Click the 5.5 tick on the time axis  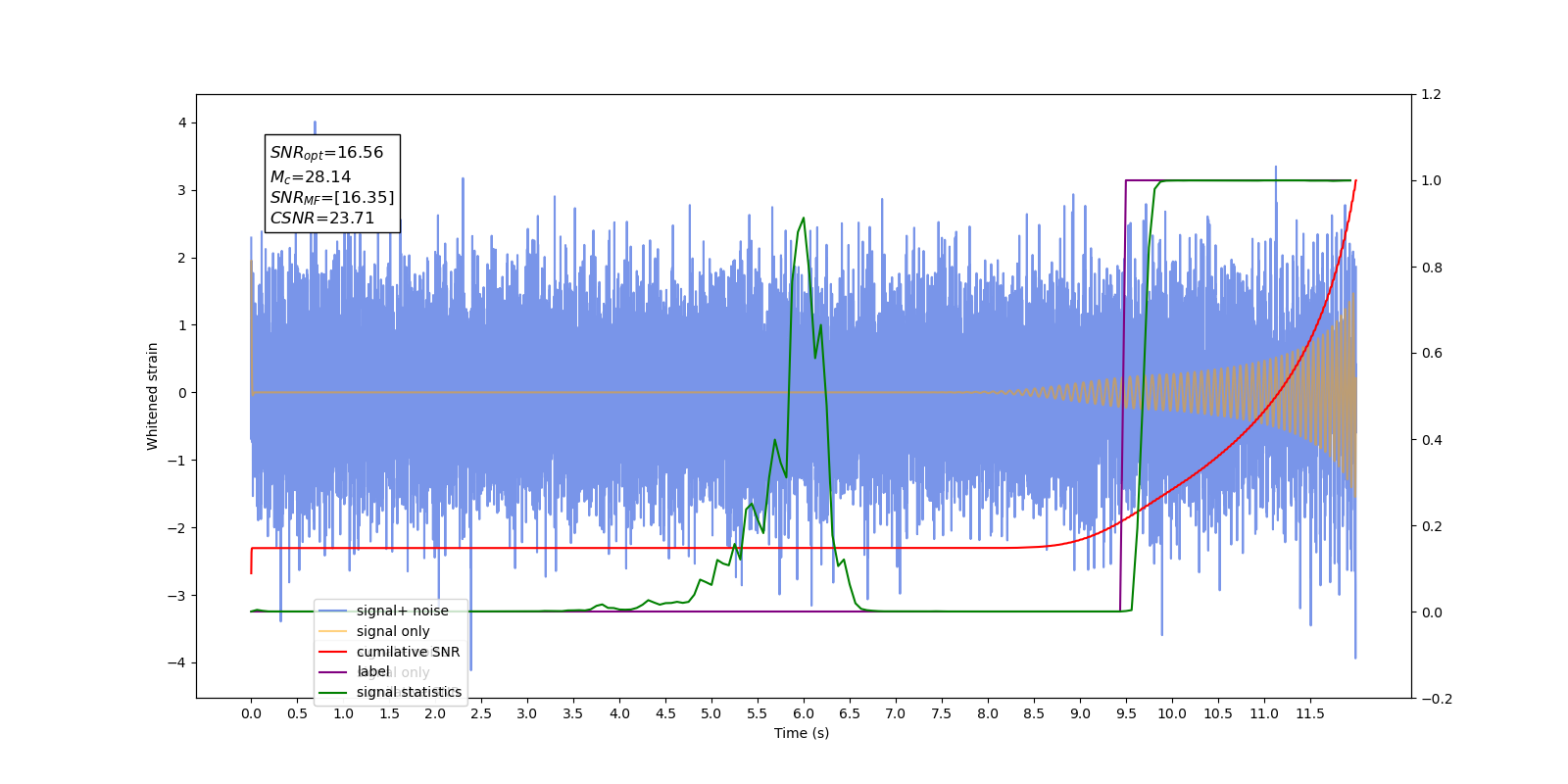758,713
